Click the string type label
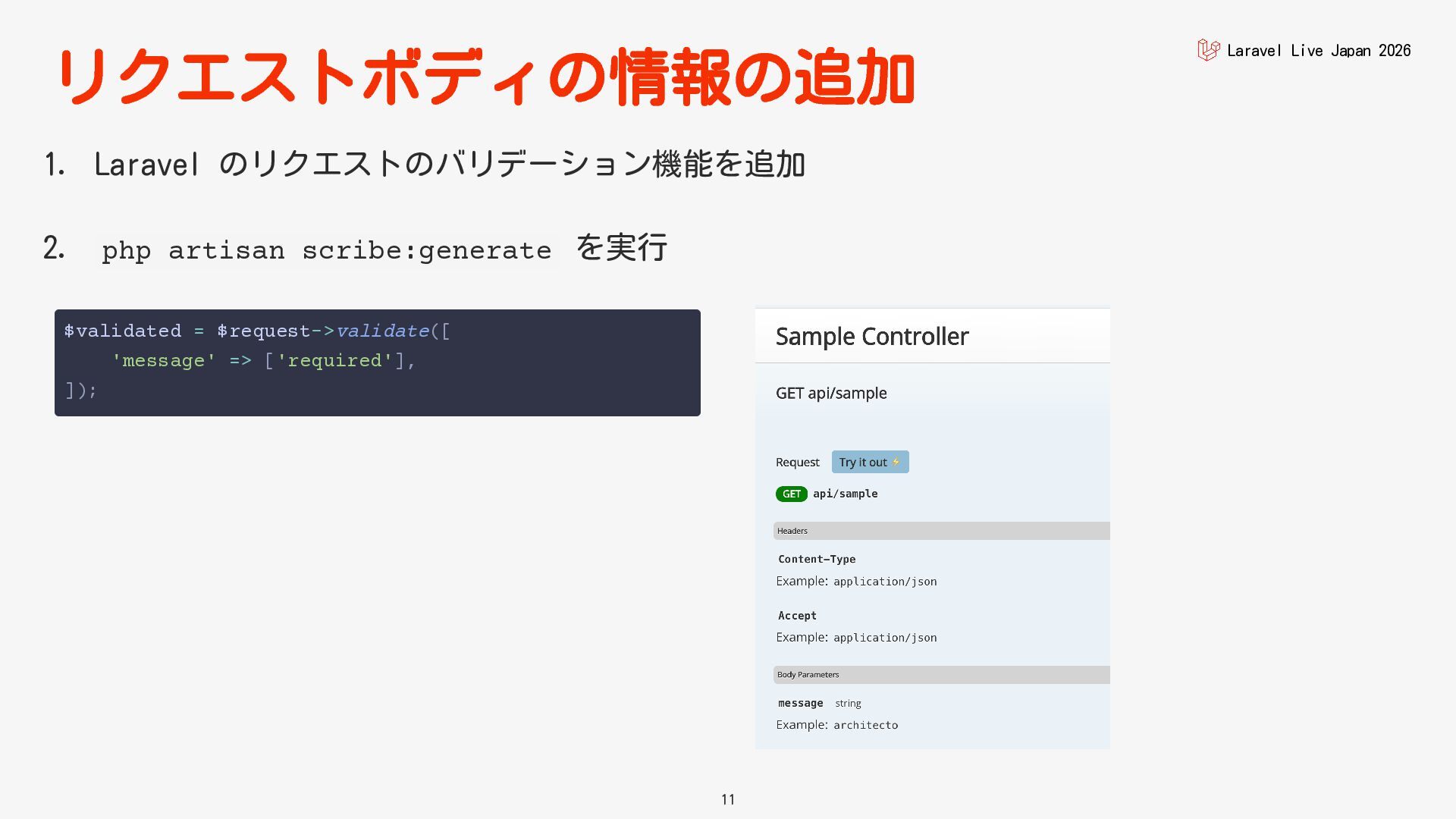The height and width of the screenshot is (819, 1456). (848, 704)
